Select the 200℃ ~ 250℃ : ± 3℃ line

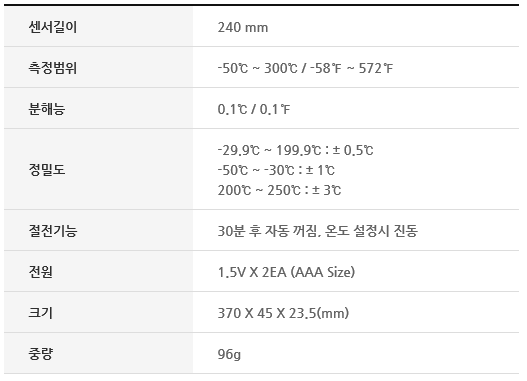(x=279, y=190)
